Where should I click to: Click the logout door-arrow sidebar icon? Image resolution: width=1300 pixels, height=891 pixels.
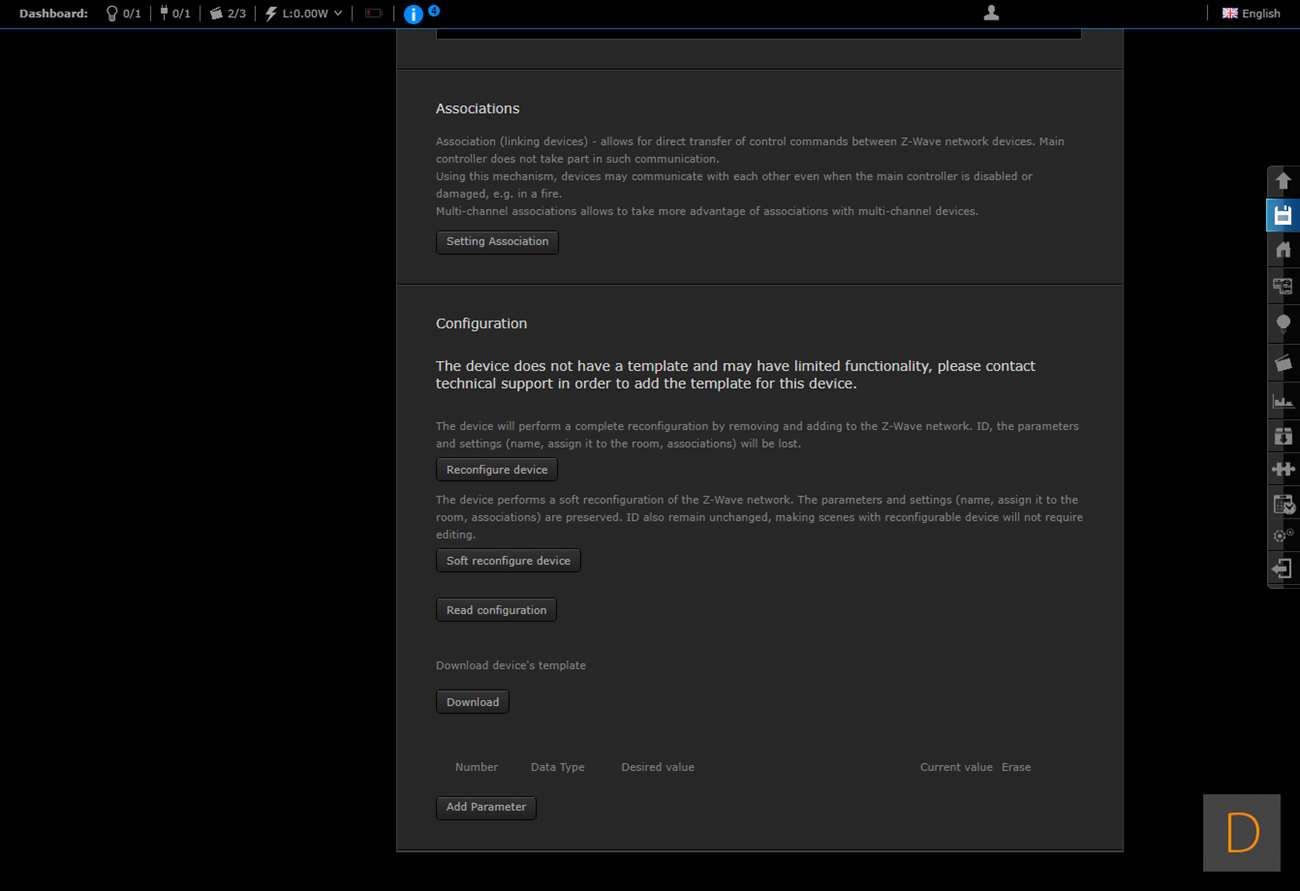click(1283, 569)
